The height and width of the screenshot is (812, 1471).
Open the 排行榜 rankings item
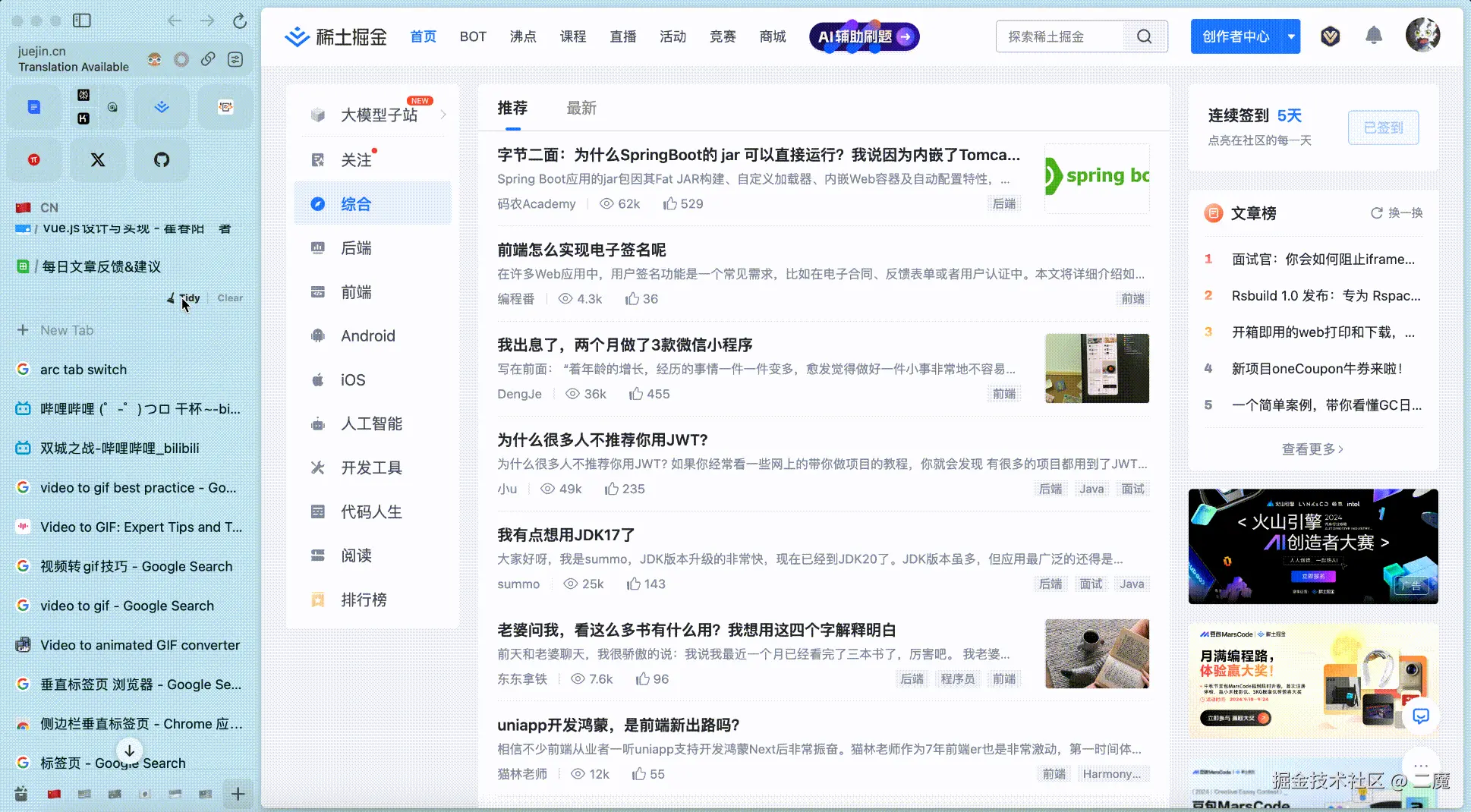(373, 600)
